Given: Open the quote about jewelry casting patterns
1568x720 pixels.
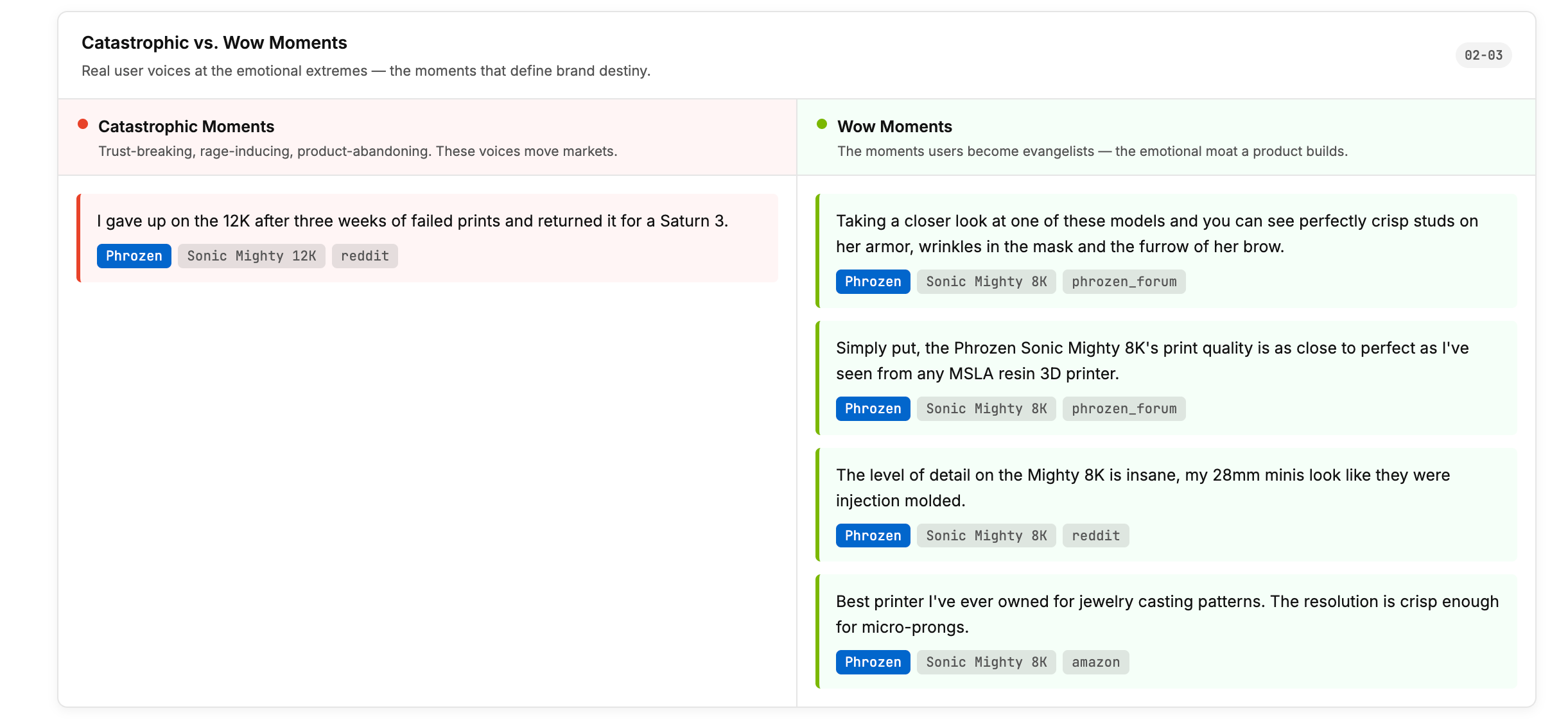Looking at the screenshot, I should click(1166, 614).
